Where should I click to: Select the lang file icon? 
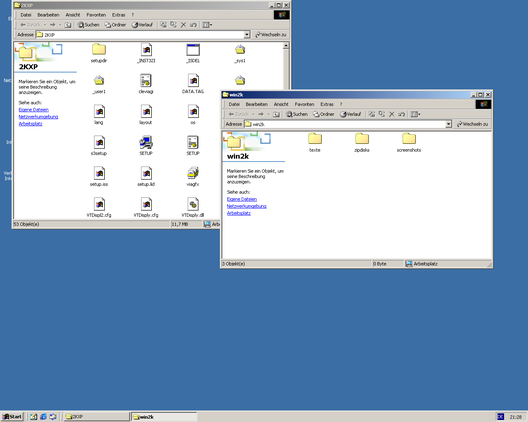[x=99, y=112]
